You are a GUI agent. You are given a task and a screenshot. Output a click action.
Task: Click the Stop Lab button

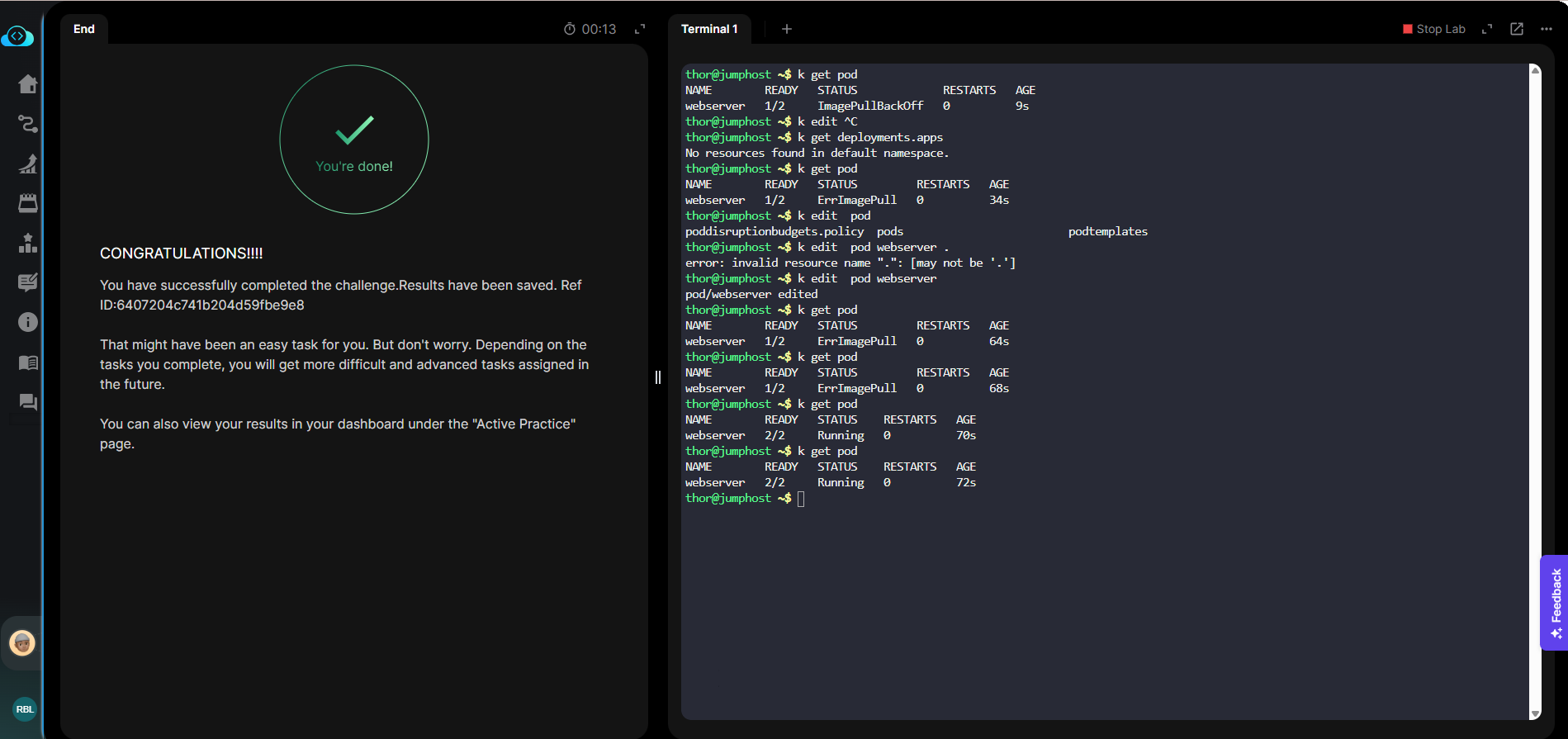coord(1434,29)
